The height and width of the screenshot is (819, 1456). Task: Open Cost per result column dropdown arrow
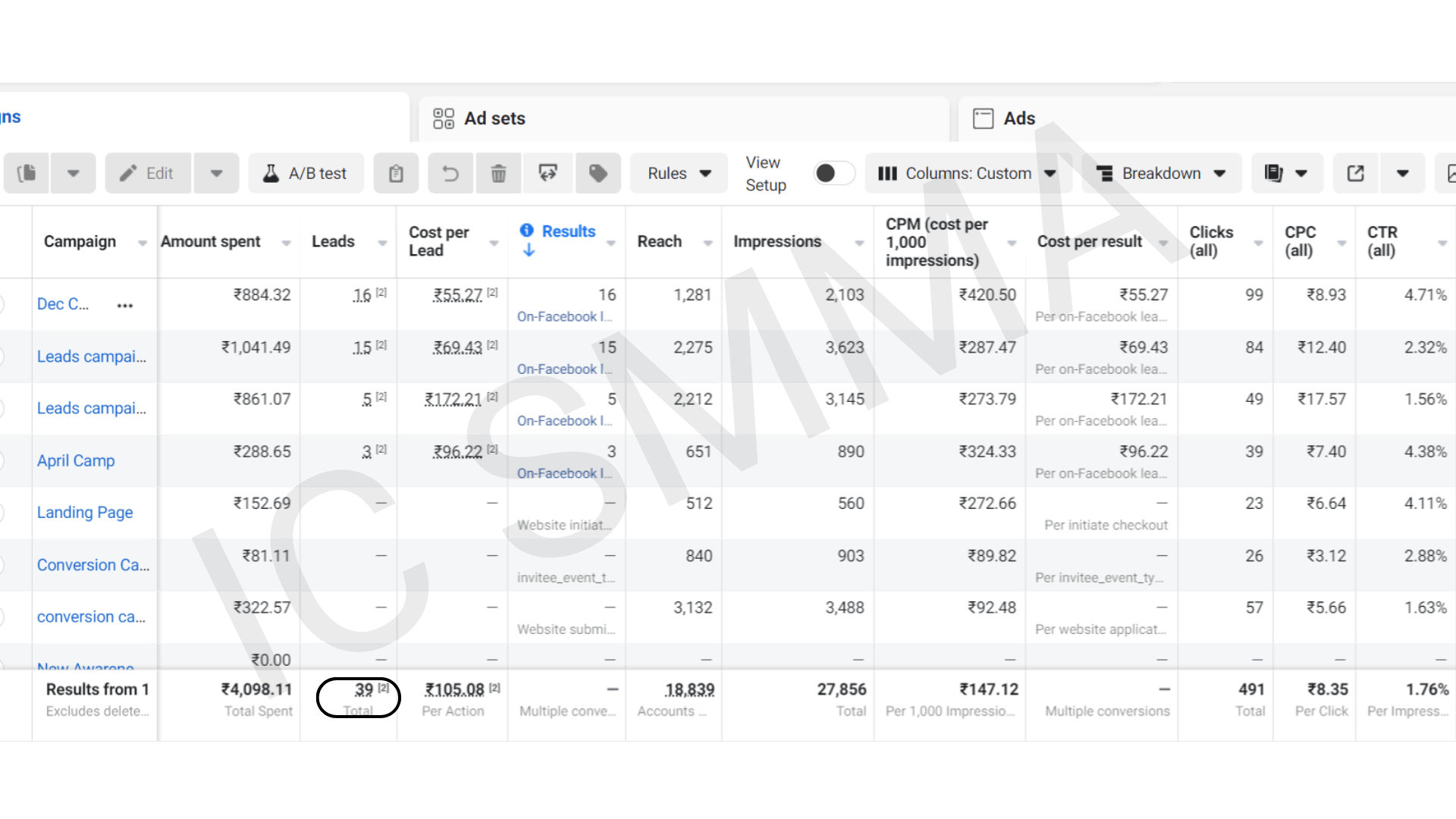point(1163,243)
